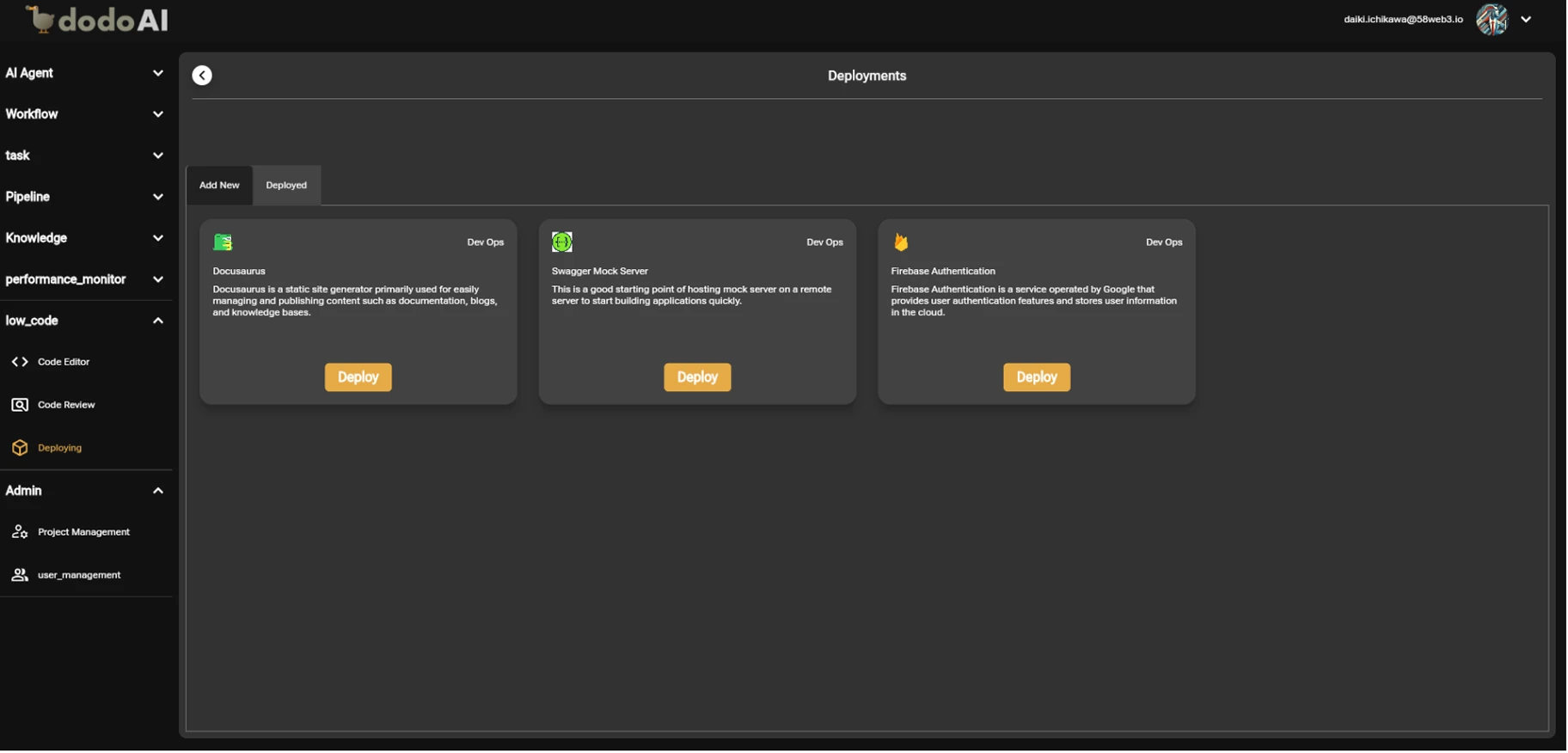Click the task menu label

pos(17,156)
